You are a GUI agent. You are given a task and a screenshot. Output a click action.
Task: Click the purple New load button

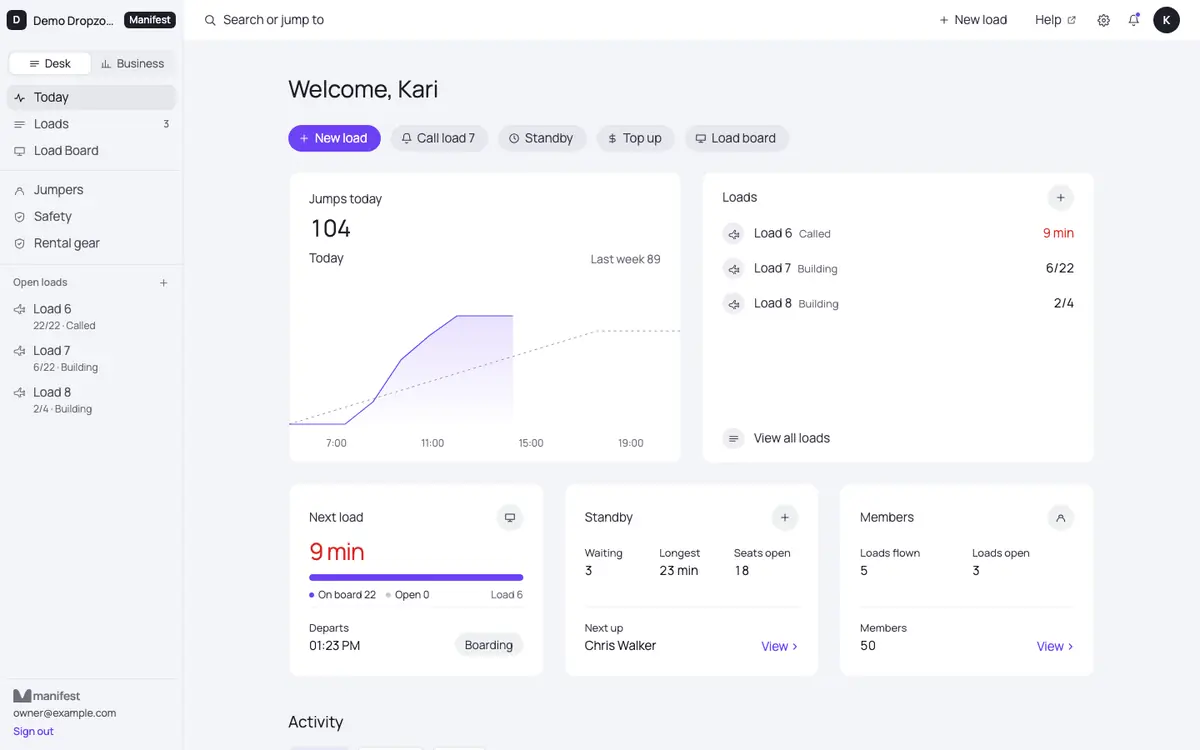tap(334, 138)
